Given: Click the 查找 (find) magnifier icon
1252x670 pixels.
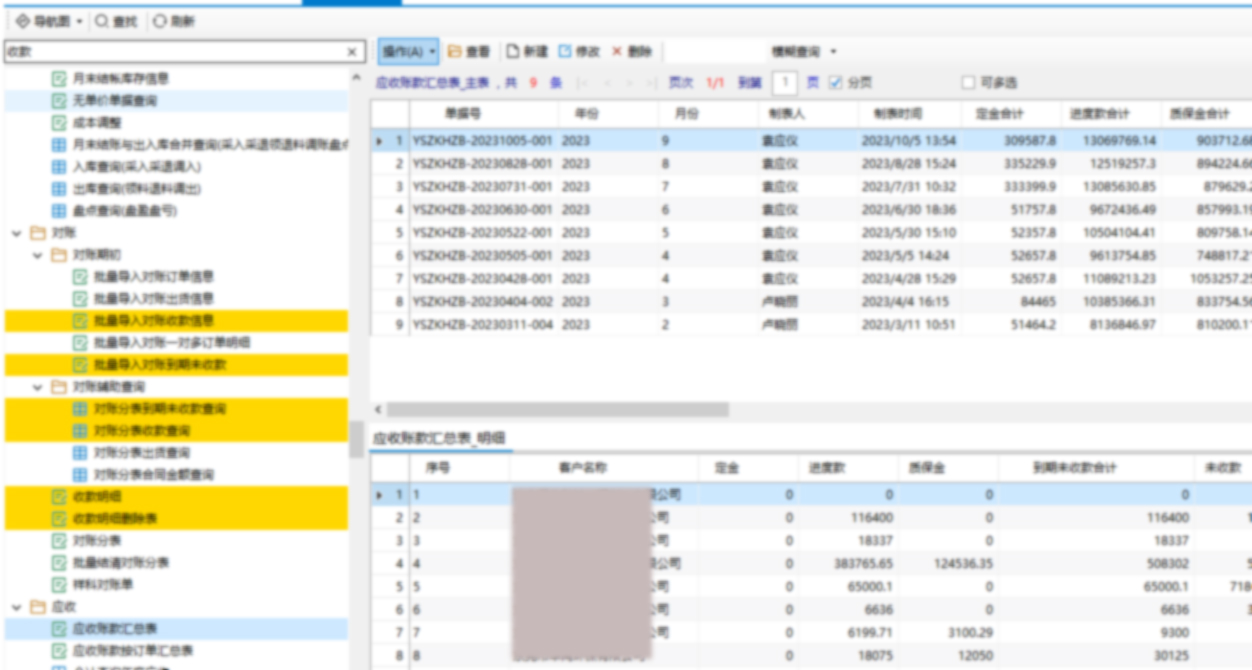Looking at the screenshot, I should click(101, 21).
